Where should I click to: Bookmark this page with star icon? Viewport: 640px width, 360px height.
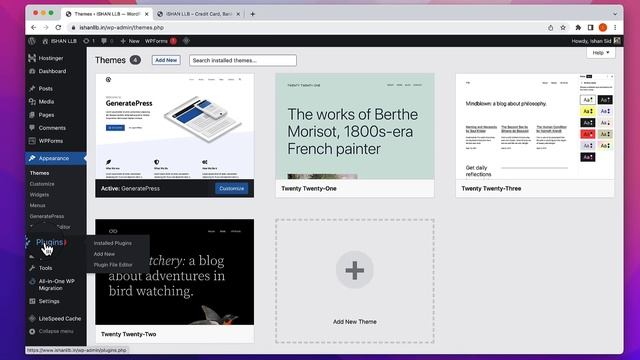[x=563, y=28]
